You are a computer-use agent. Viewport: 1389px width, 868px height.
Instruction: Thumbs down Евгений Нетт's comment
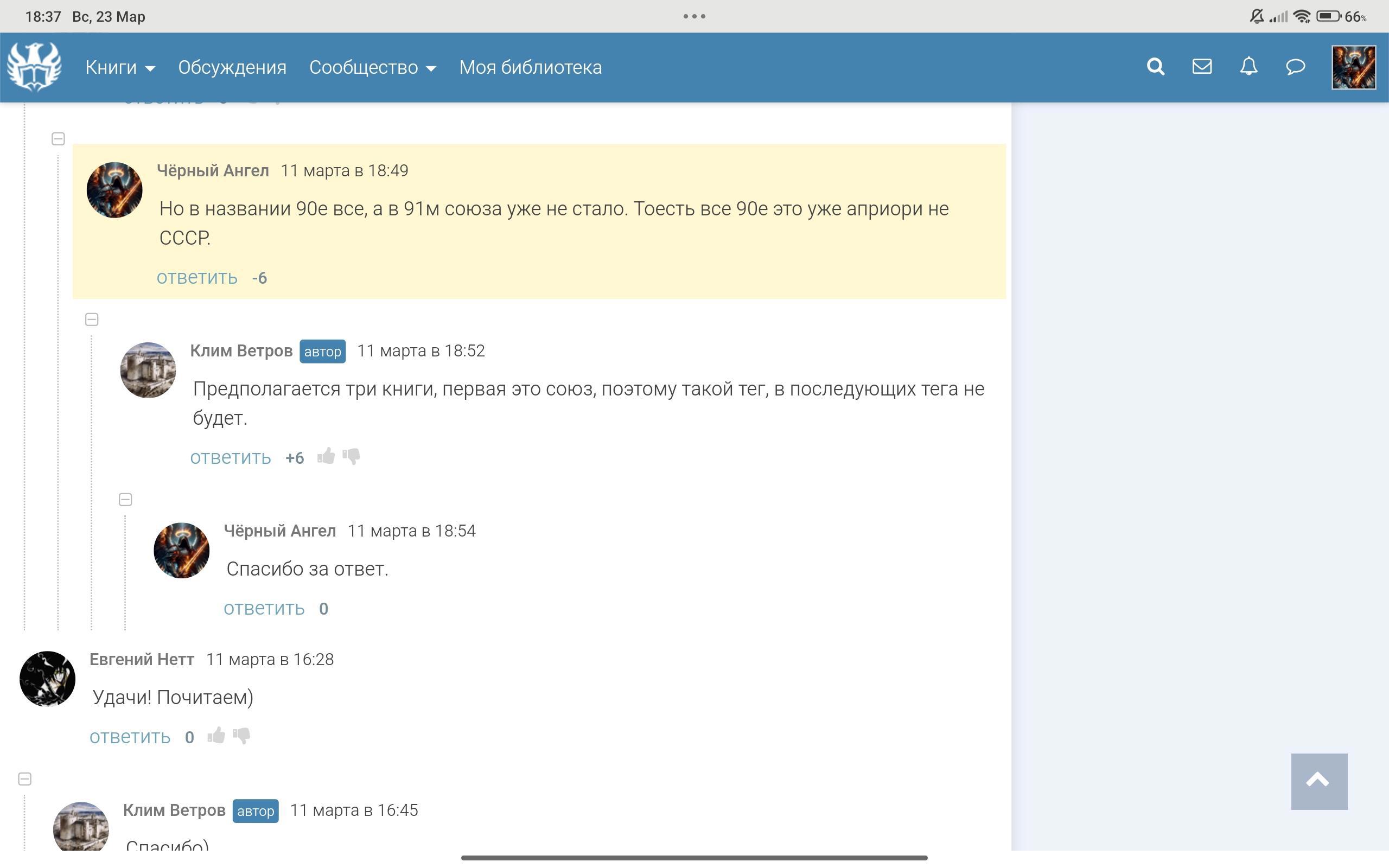point(241,736)
